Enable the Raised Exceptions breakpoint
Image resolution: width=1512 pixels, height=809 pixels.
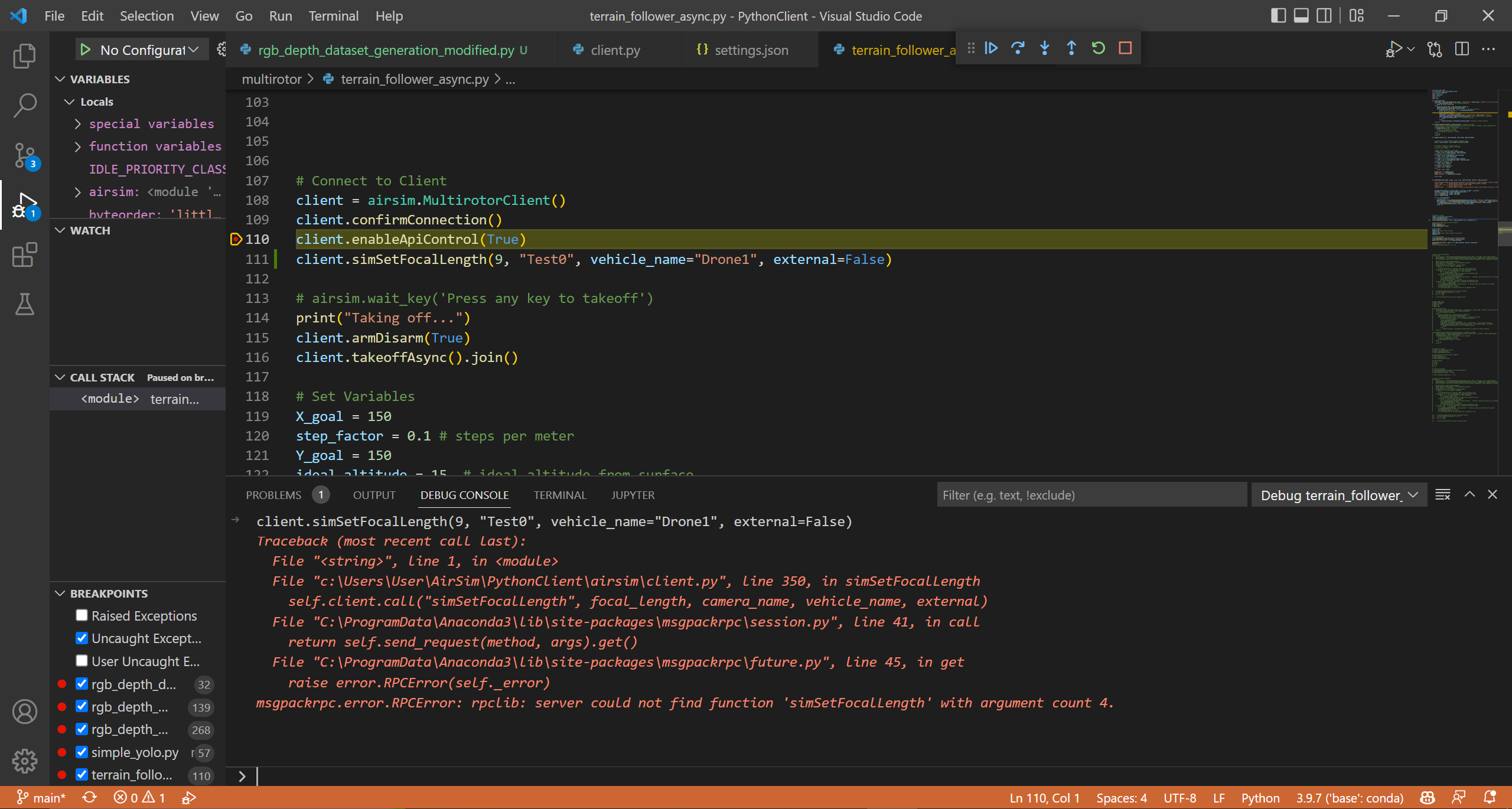tap(81, 615)
